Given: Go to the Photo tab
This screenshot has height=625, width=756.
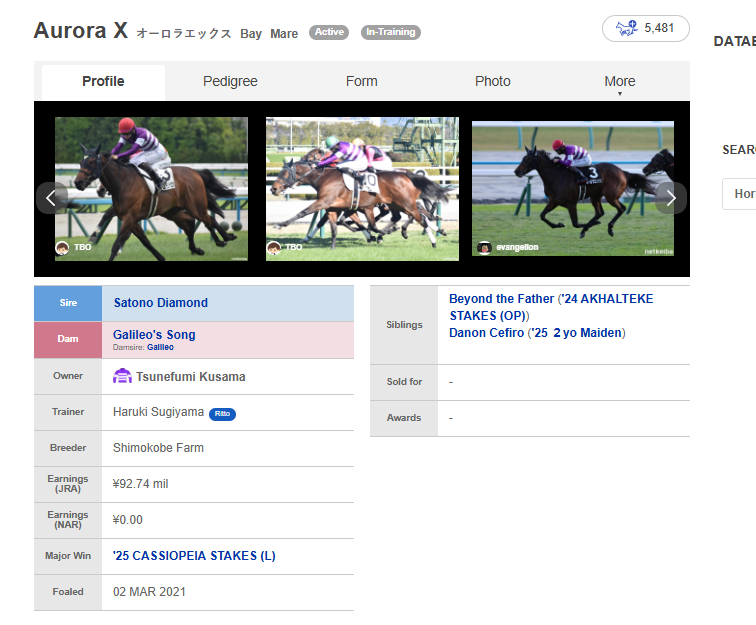Looking at the screenshot, I should 492,82.
